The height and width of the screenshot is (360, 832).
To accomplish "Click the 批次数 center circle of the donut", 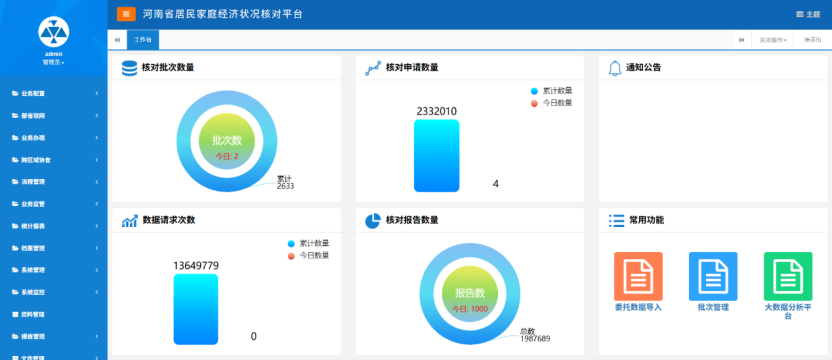I will (x=227, y=142).
